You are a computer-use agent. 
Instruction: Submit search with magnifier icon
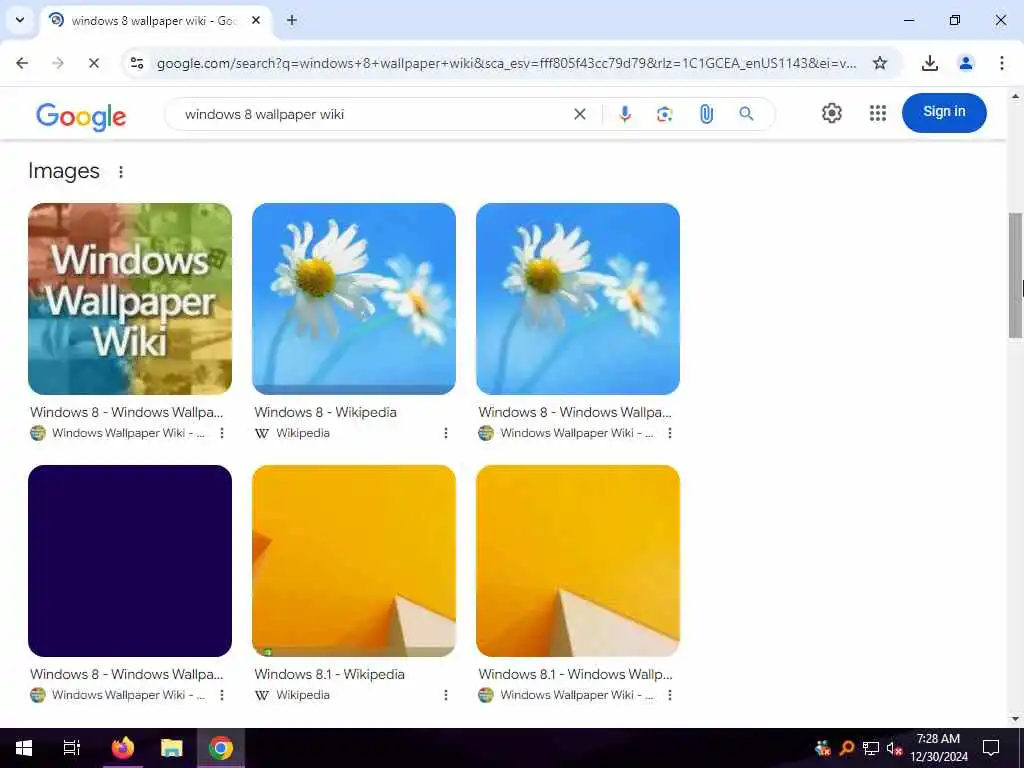(x=746, y=114)
